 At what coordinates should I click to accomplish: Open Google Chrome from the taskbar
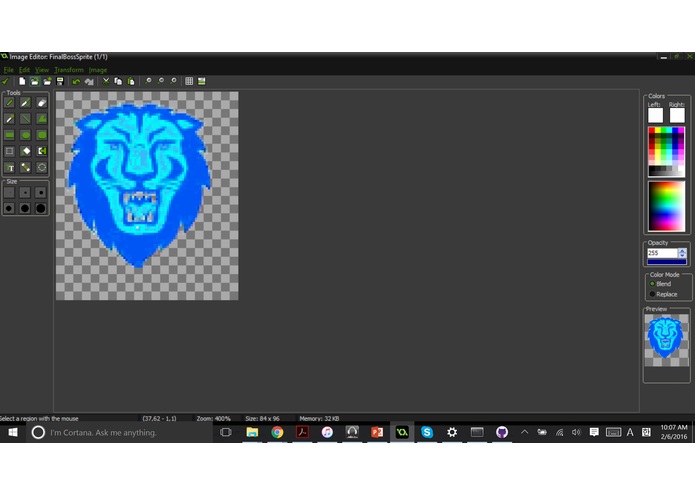coord(277,432)
